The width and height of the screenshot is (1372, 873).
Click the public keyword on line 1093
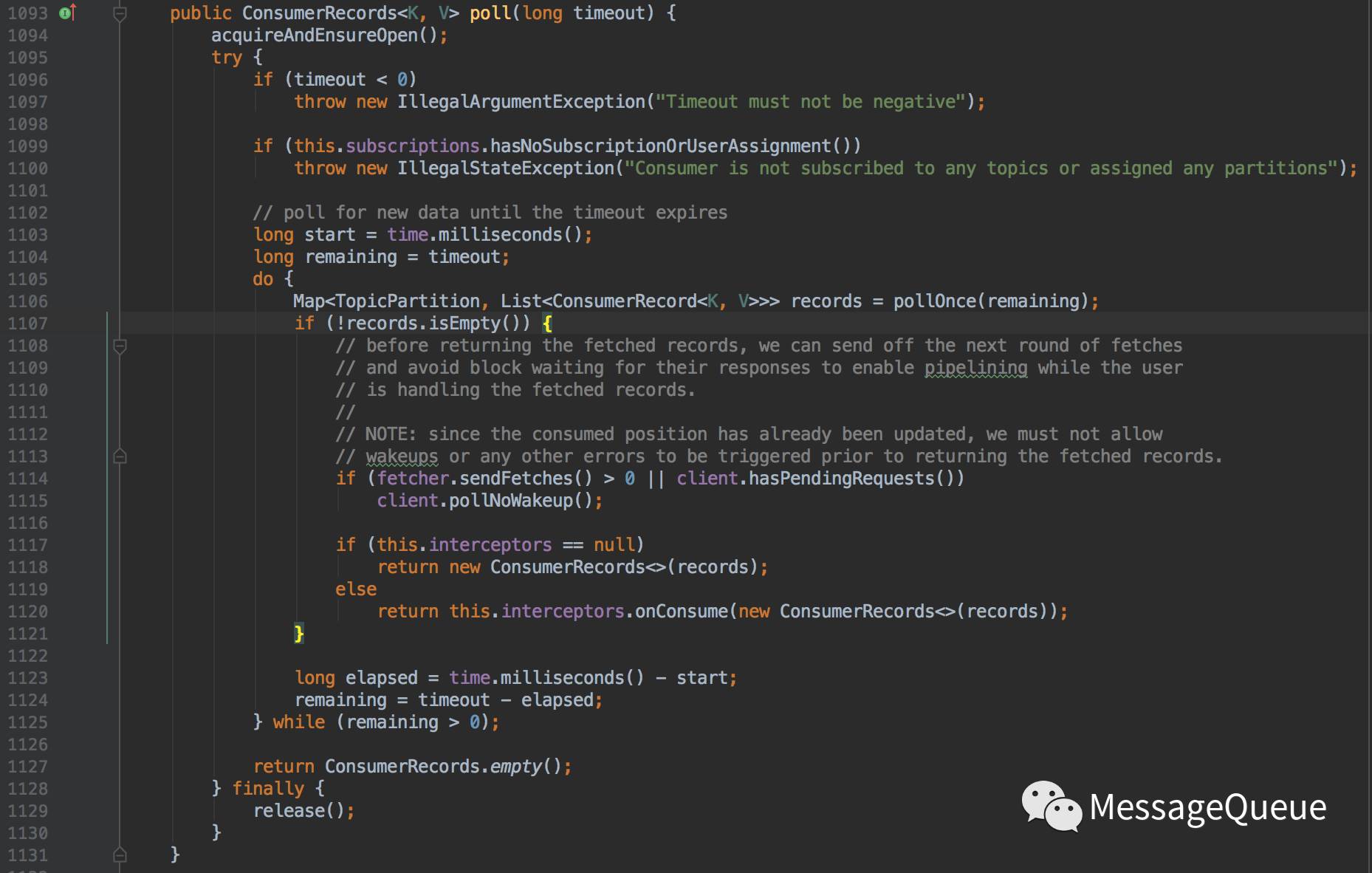(201, 13)
